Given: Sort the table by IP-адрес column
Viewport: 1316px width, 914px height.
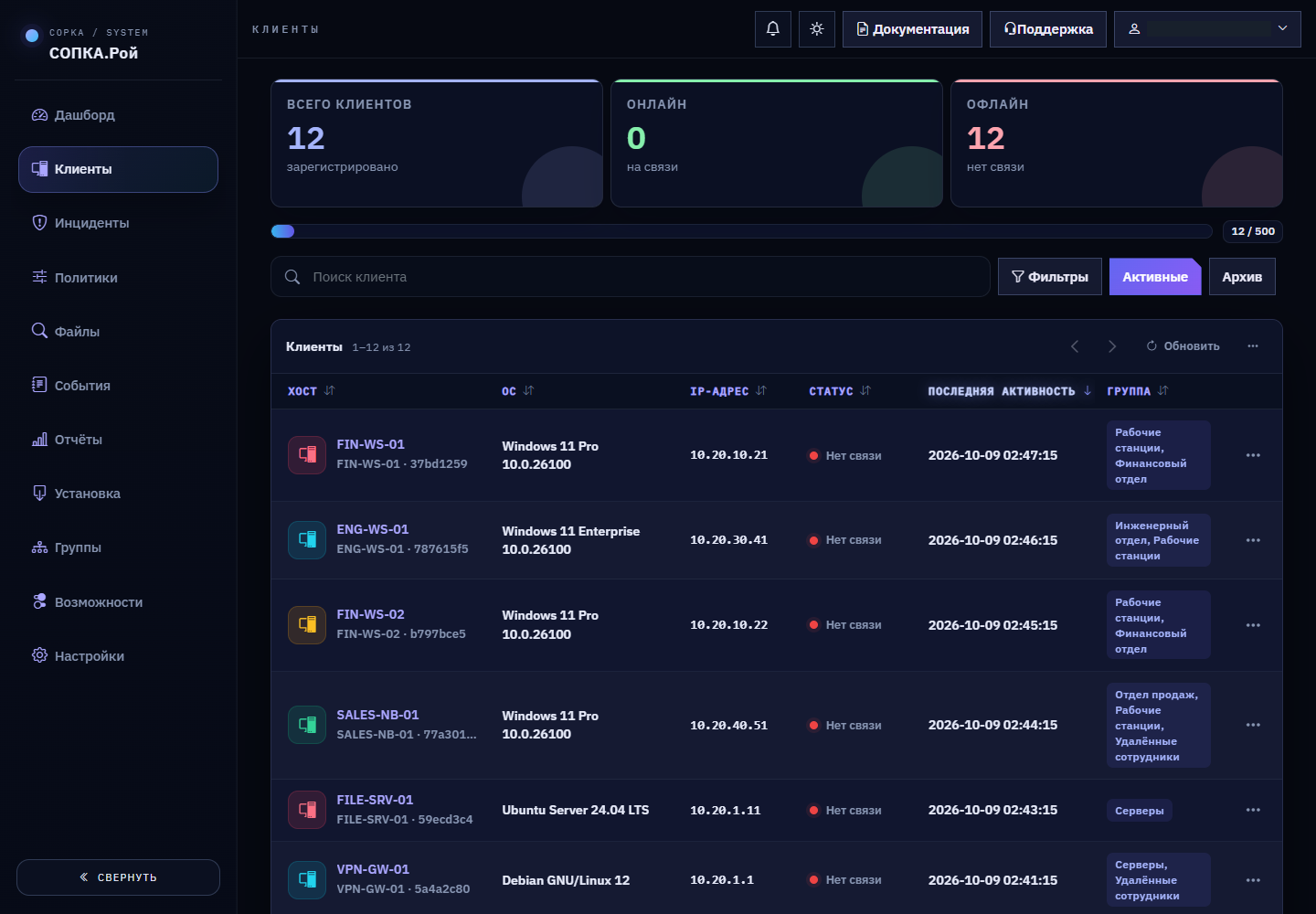Looking at the screenshot, I should click(728, 391).
